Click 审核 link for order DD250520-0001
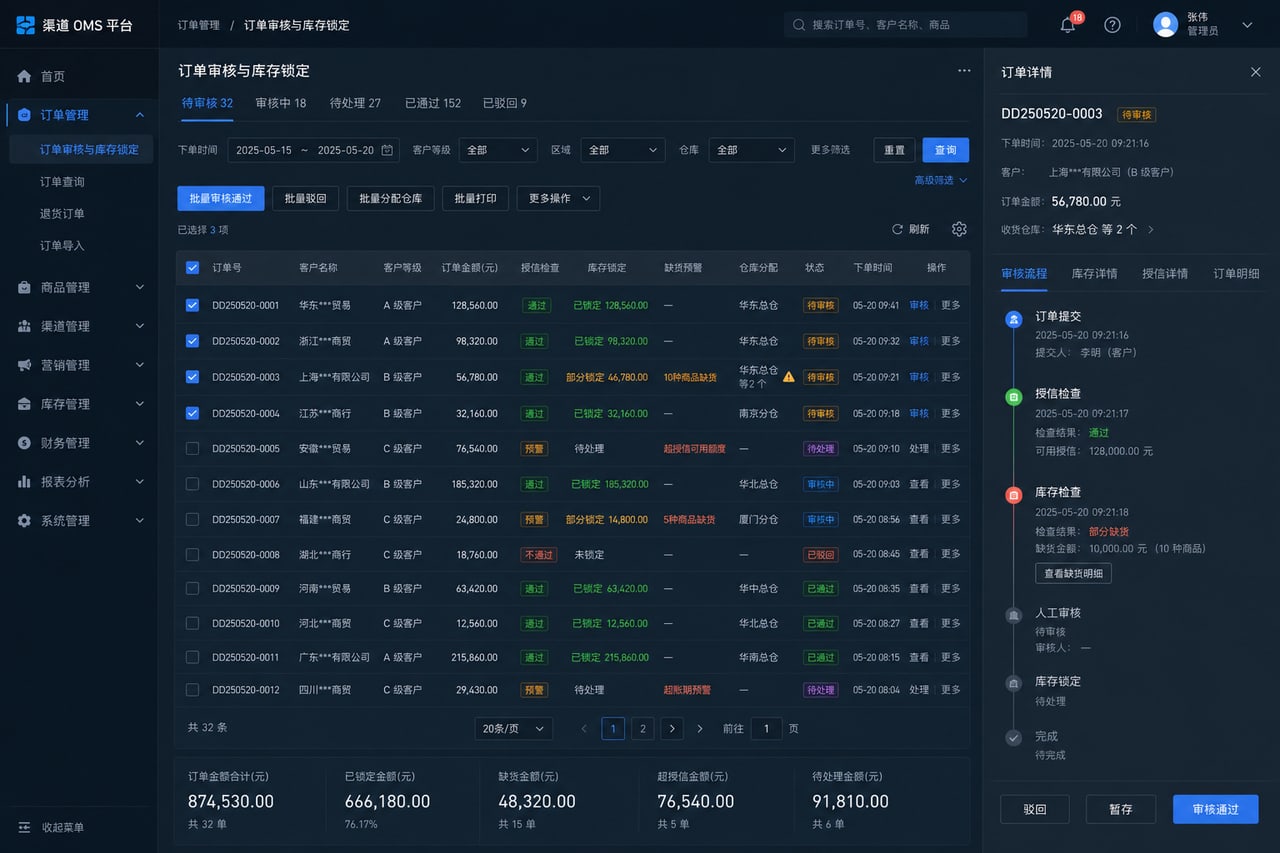Screen dimensions: 1280x853 (918, 305)
